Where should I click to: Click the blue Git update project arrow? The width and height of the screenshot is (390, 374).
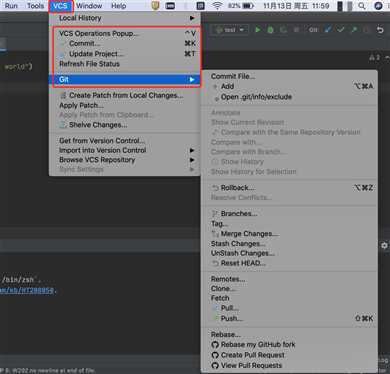328,30
